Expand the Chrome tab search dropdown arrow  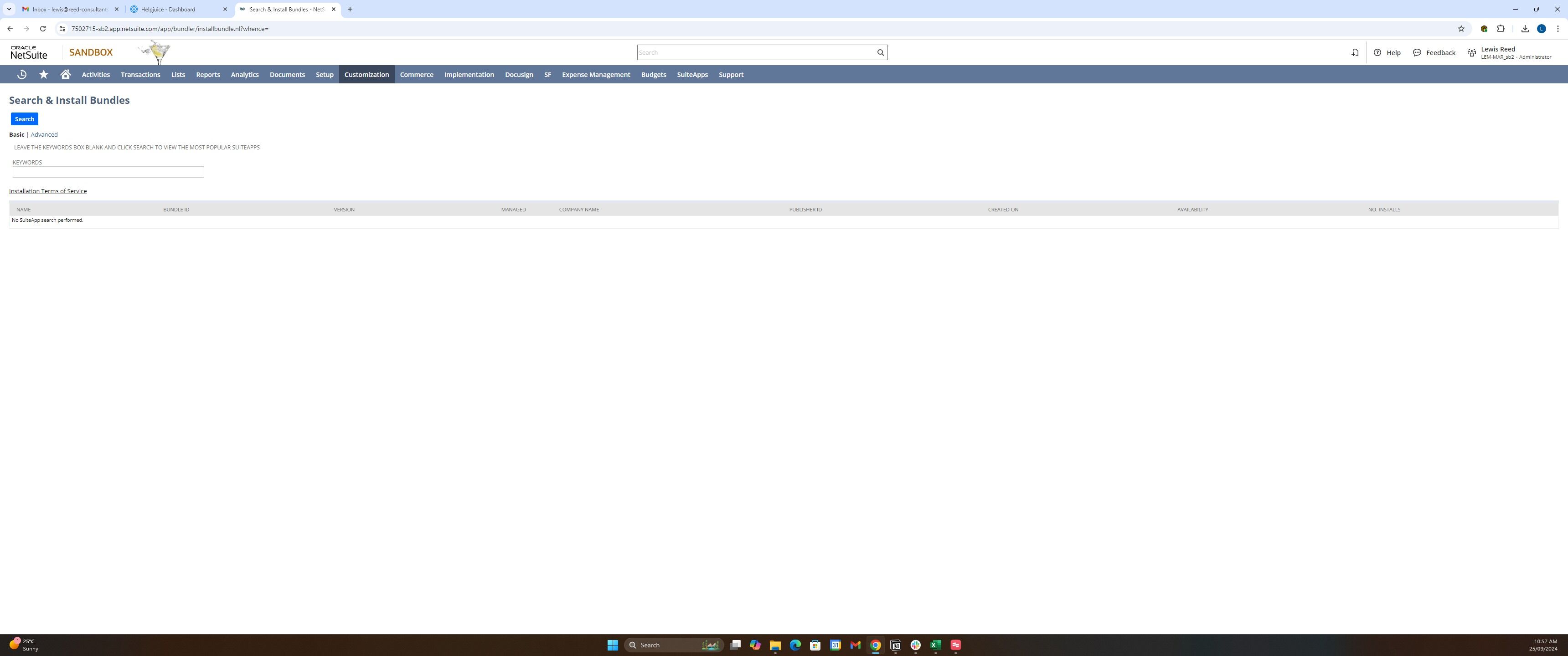coord(9,9)
